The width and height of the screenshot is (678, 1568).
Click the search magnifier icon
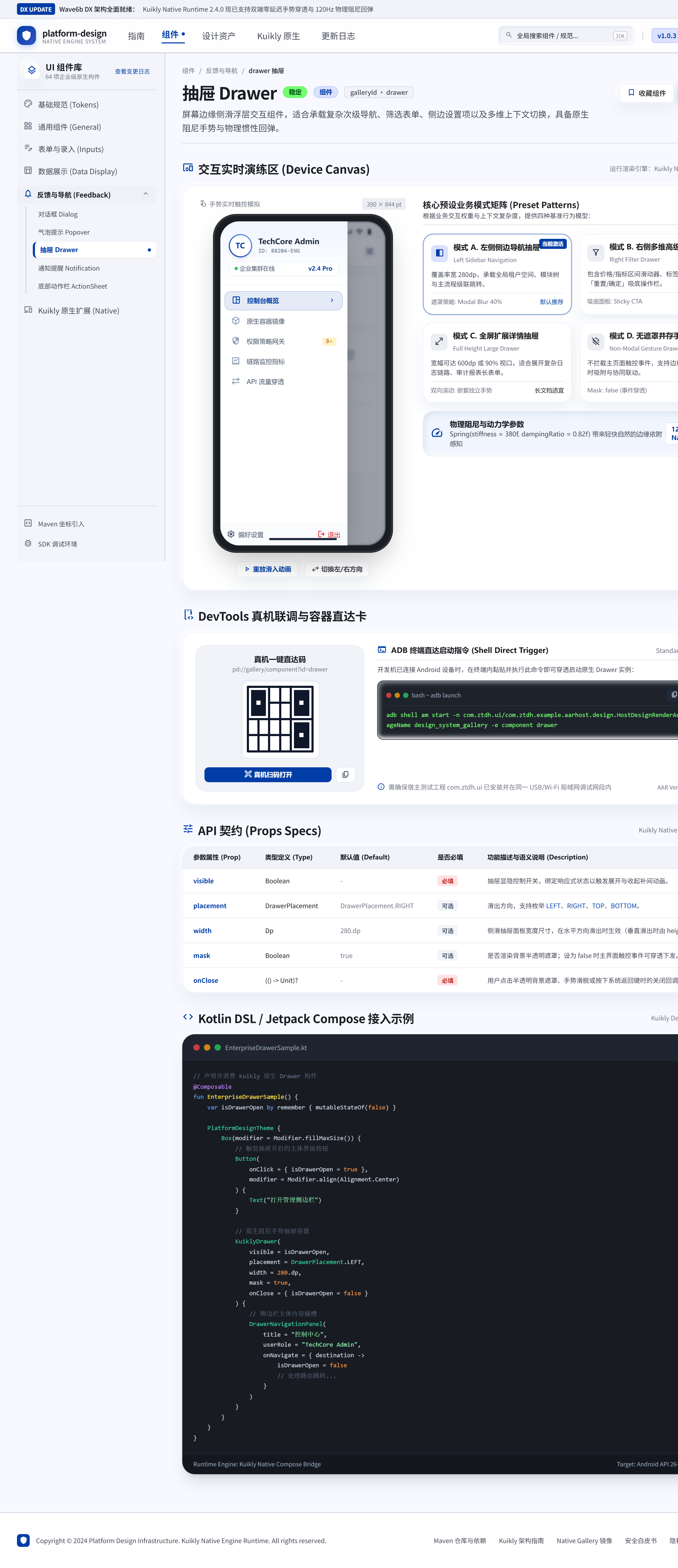pyautogui.click(x=509, y=35)
